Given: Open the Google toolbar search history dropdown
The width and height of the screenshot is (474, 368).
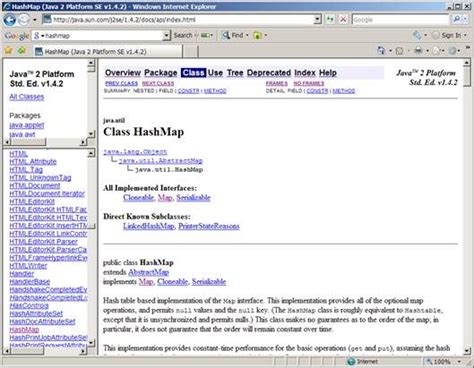Looking at the screenshot, I should [x=166, y=35].
